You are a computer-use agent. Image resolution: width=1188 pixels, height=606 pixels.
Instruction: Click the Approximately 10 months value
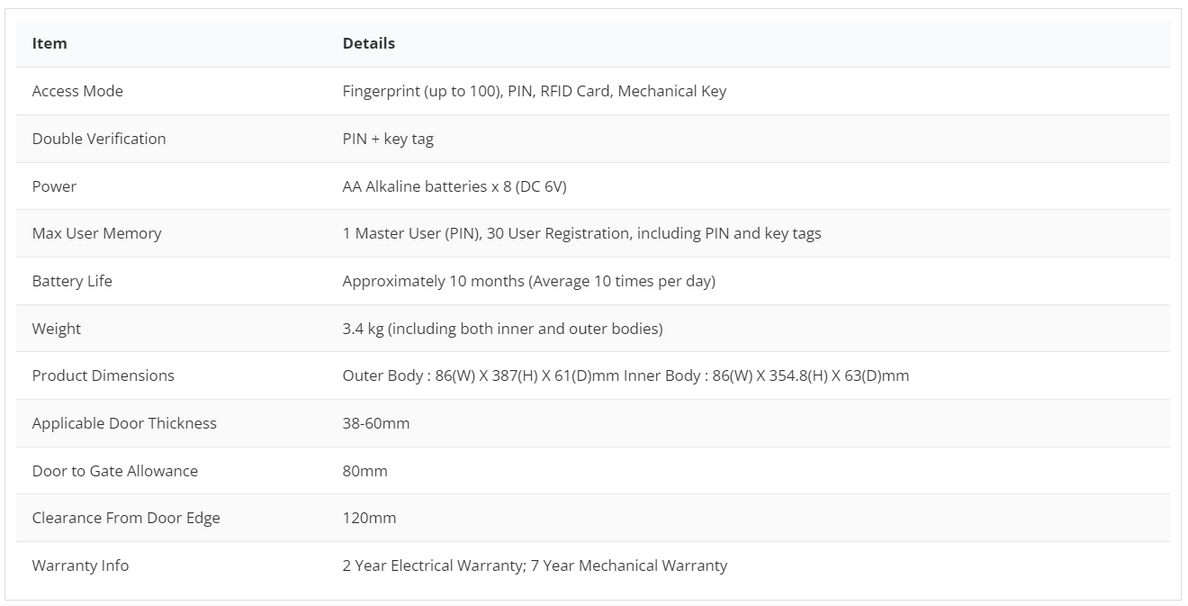click(529, 281)
